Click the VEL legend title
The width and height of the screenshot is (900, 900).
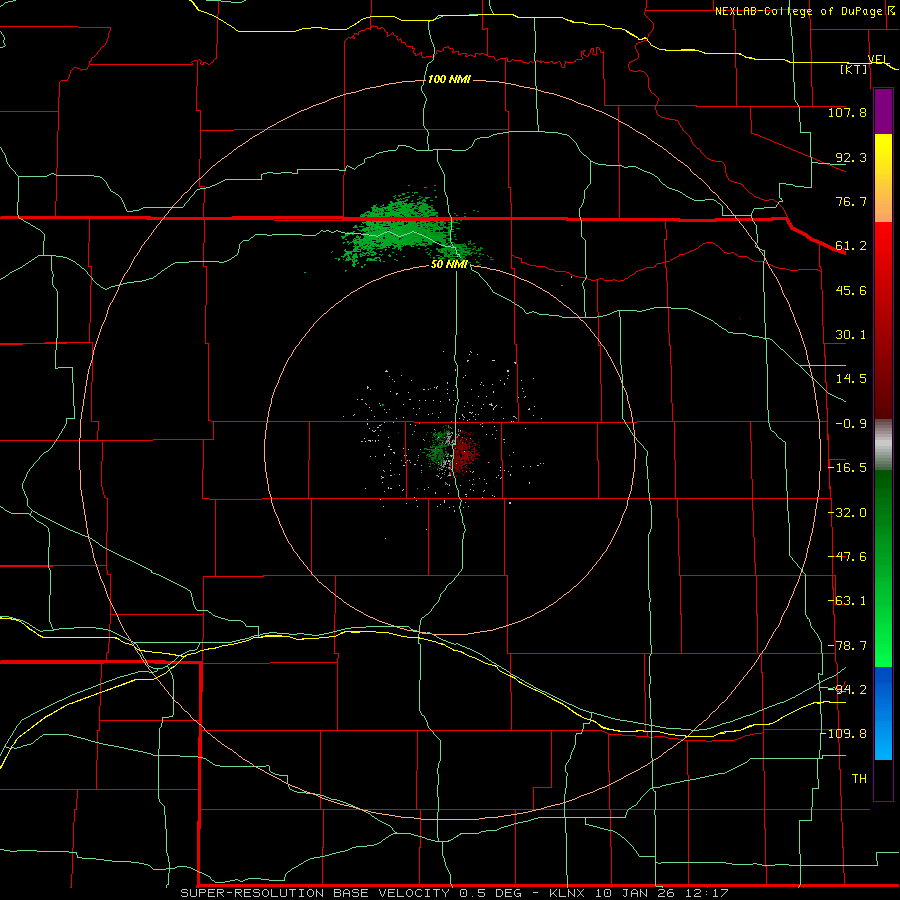(878, 59)
